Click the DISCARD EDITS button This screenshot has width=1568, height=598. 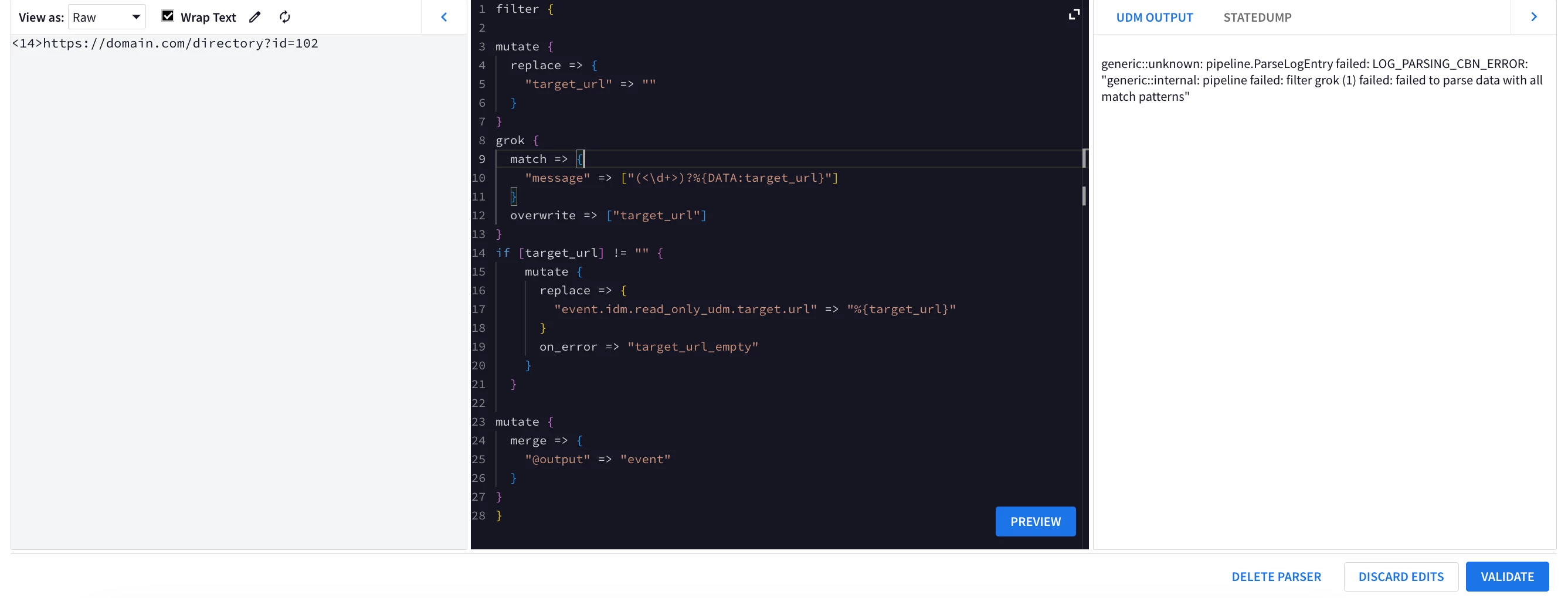[x=1400, y=576]
